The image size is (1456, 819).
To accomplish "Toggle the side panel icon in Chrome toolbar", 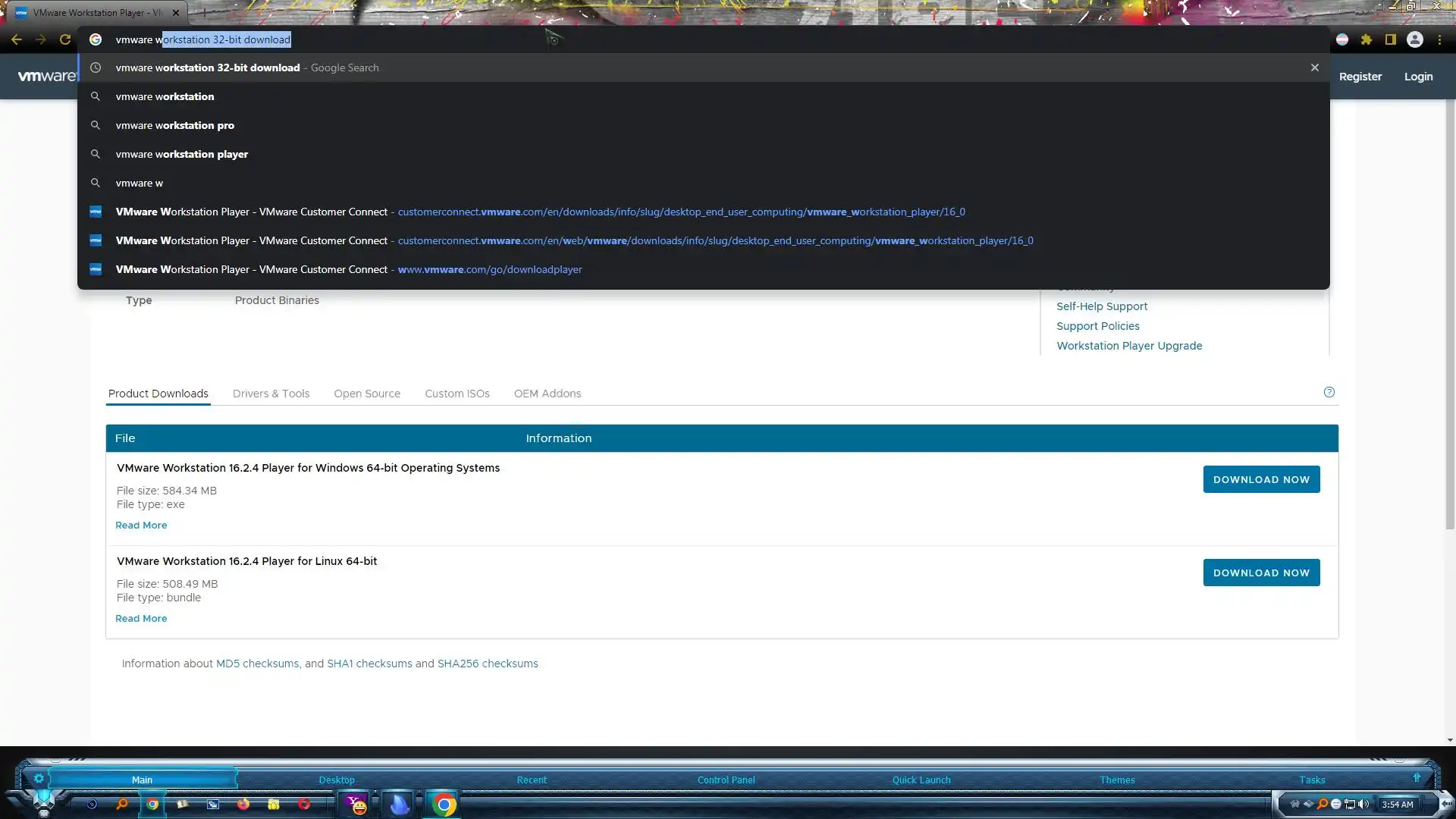I will (x=1391, y=39).
